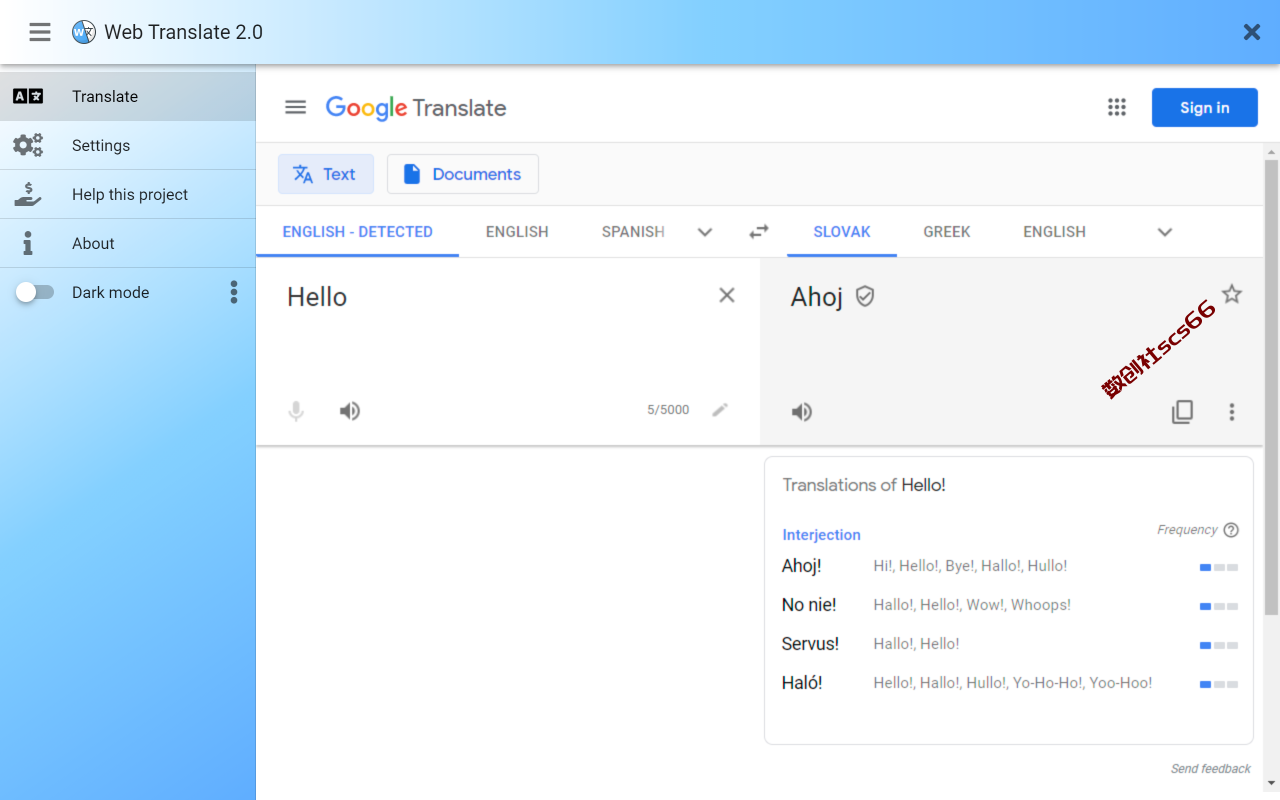The image size is (1280, 800).
Task: Click the scrollbar down arrow
Action: (1272, 783)
